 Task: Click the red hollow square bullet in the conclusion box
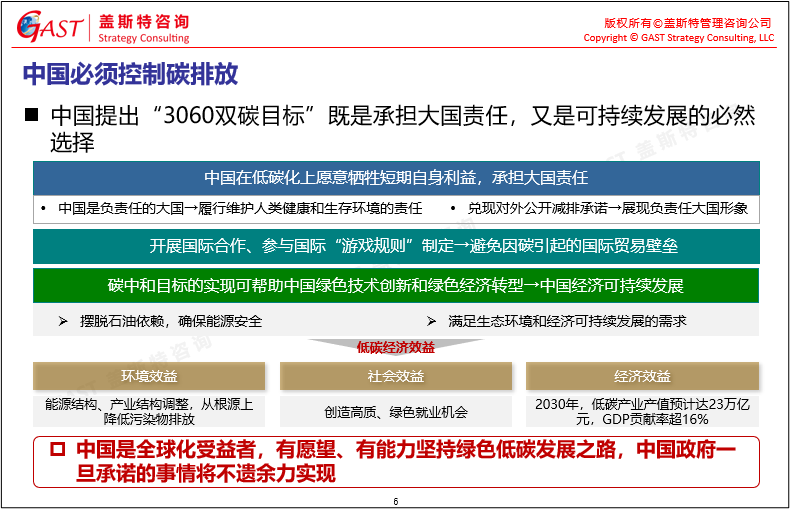tap(57, 451)
